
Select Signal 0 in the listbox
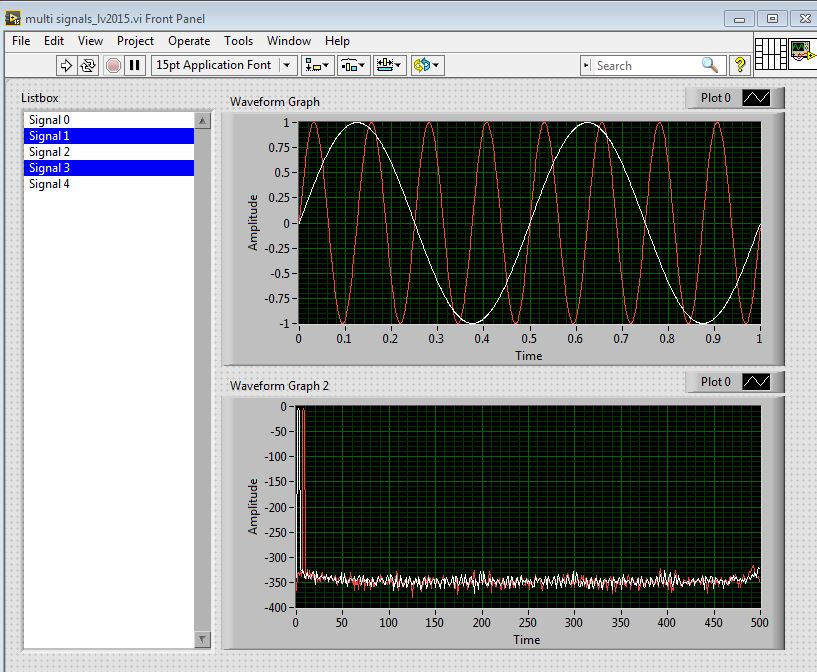point(109,120)
